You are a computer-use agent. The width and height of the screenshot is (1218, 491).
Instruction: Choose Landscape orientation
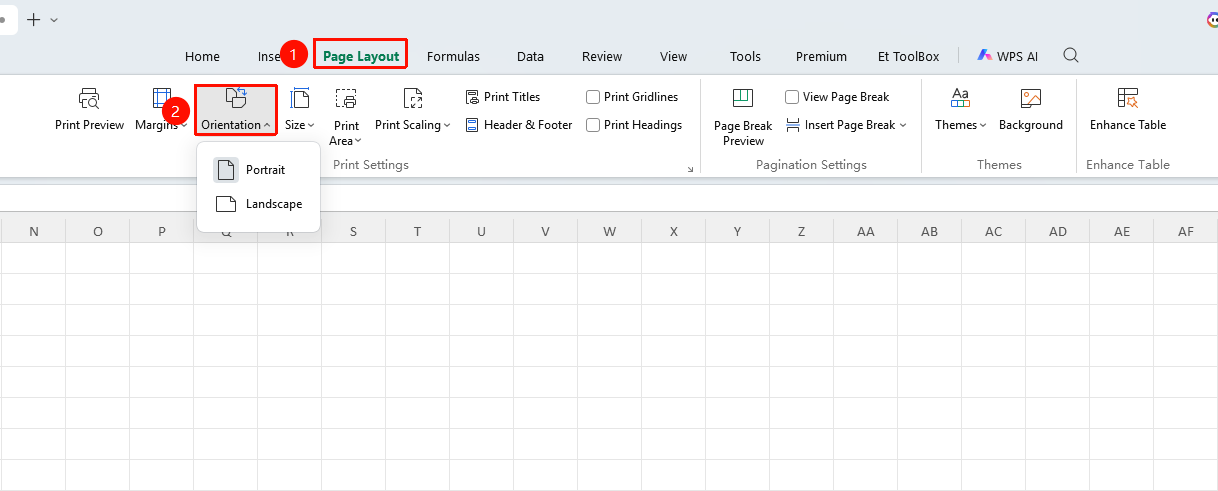pyautogui.click(x=258, y=204)
